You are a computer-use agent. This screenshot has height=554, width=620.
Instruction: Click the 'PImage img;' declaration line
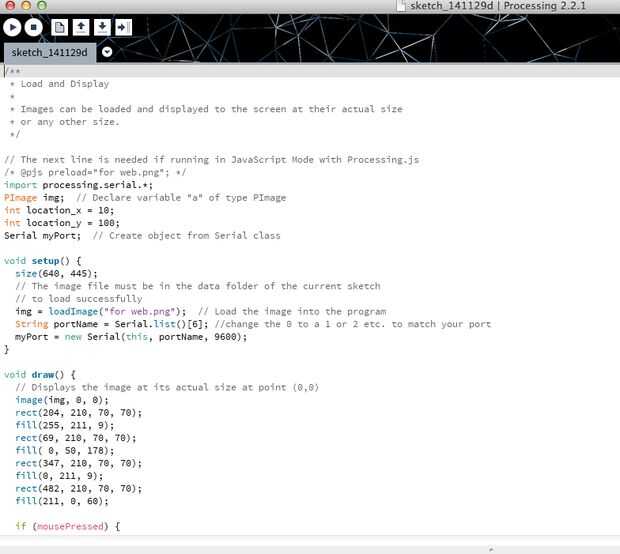click(145, 198)
